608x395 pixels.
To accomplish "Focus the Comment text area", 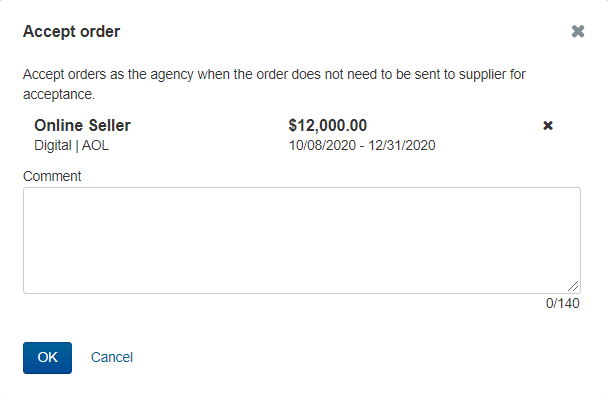I will coord(302,240).
